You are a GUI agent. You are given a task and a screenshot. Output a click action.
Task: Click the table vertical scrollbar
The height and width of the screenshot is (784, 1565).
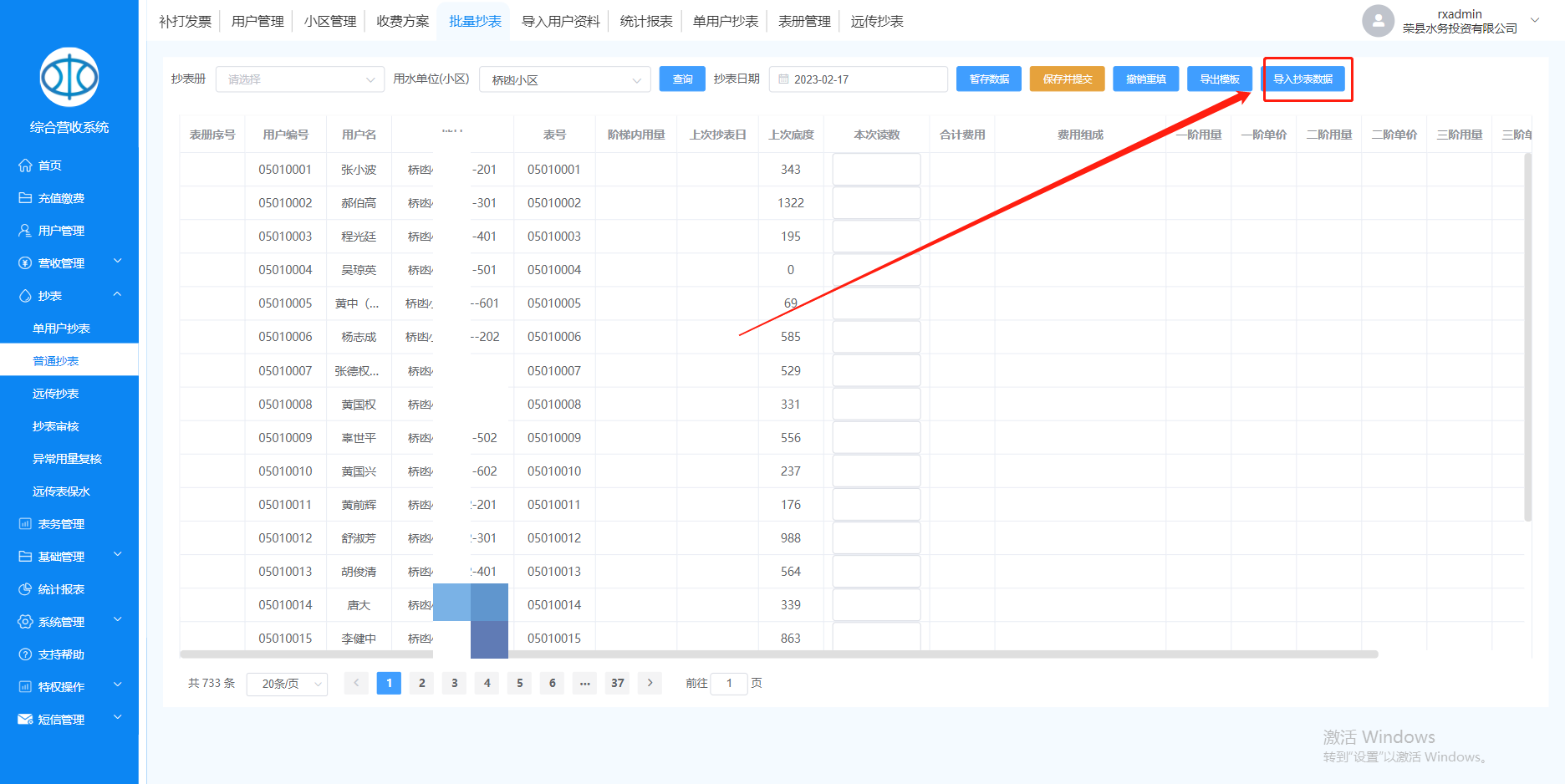[1527, 337]
